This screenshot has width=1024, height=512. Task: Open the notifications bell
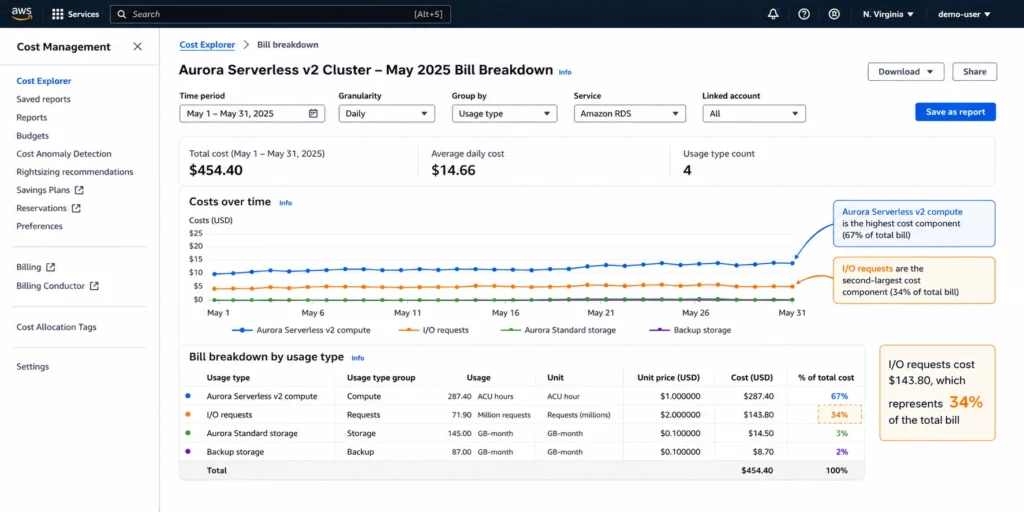(774, 14)
